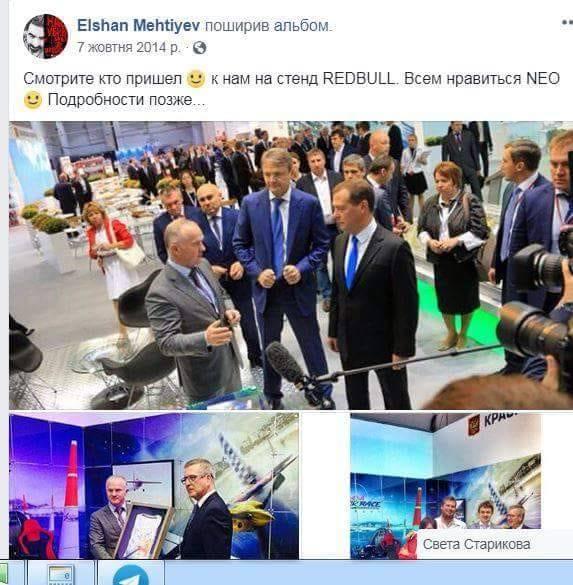The height and width of the screenshot is (585, 573).
Task: Click the smiley emoji before "Подробности"
Action: point(33,100)
